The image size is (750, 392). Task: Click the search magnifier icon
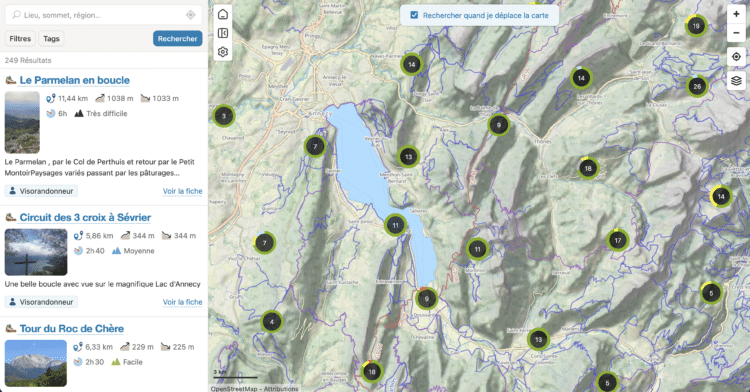16,15
